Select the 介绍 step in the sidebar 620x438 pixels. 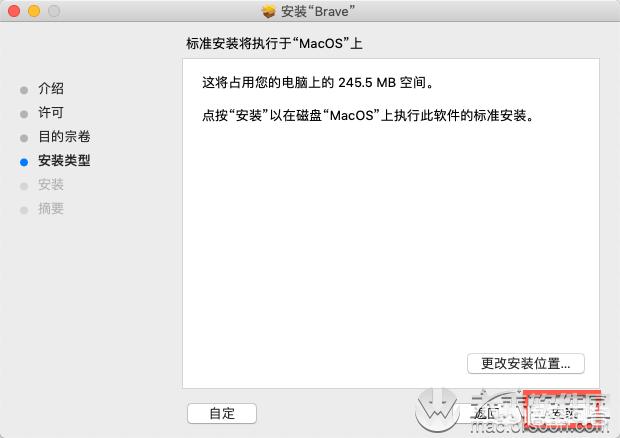point(51,89)
